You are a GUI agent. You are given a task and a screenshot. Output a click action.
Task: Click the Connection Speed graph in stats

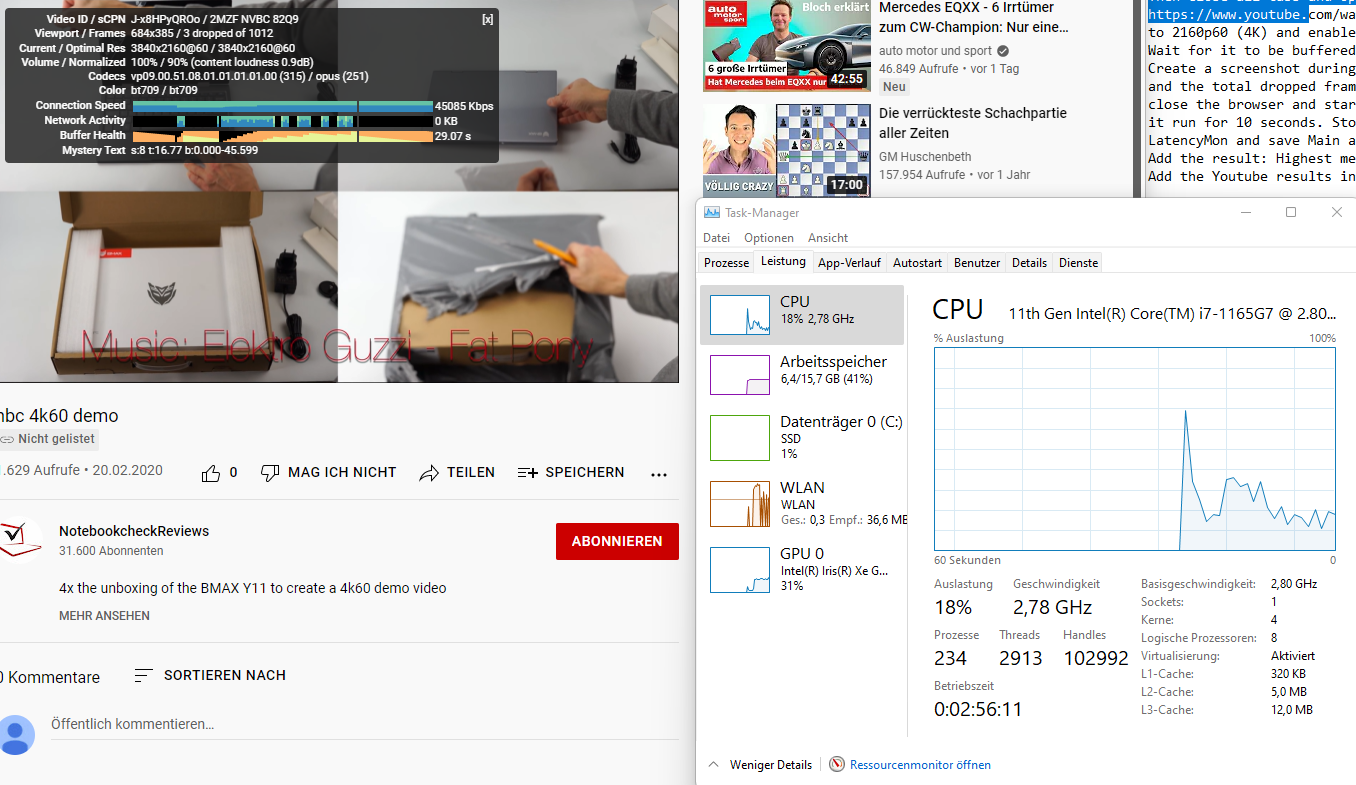281,106
